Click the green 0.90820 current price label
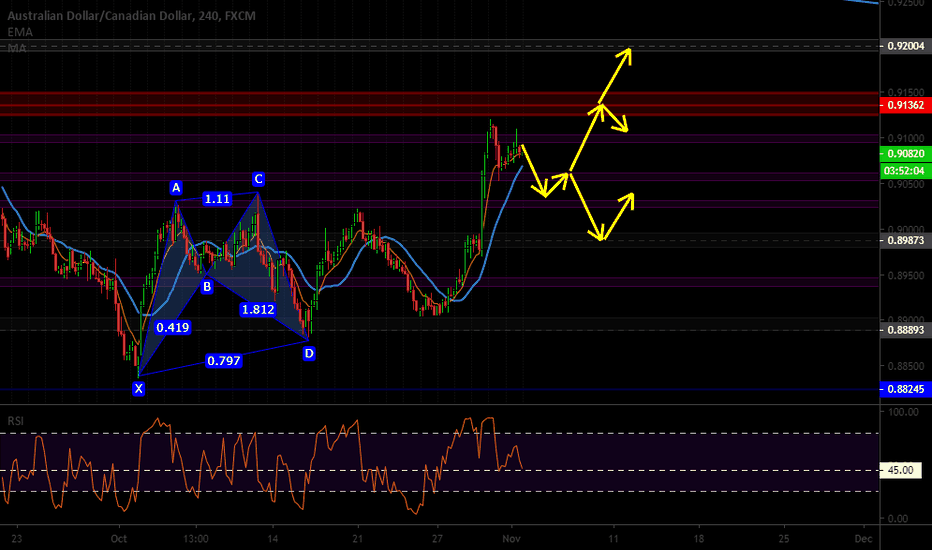This screenshot has width=932, height=550. point(905,154)
